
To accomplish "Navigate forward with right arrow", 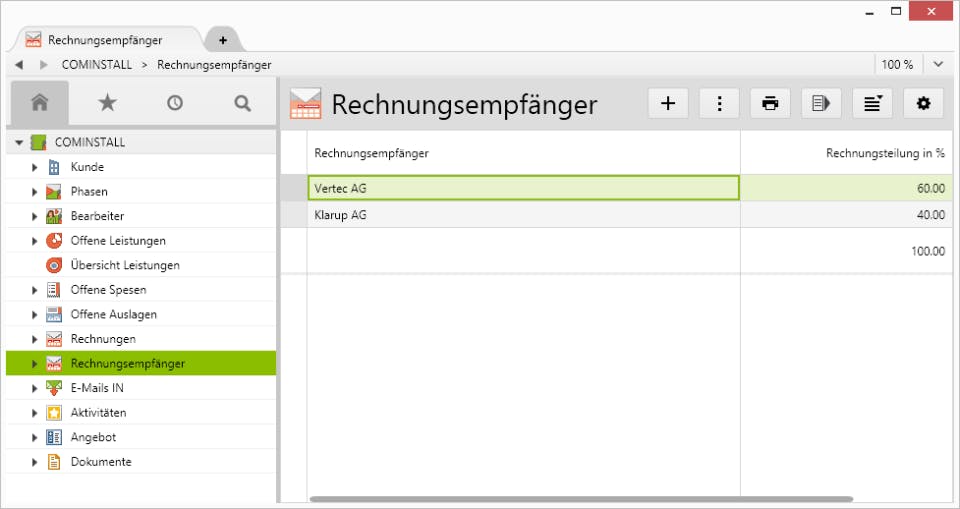I will [43, 64].
